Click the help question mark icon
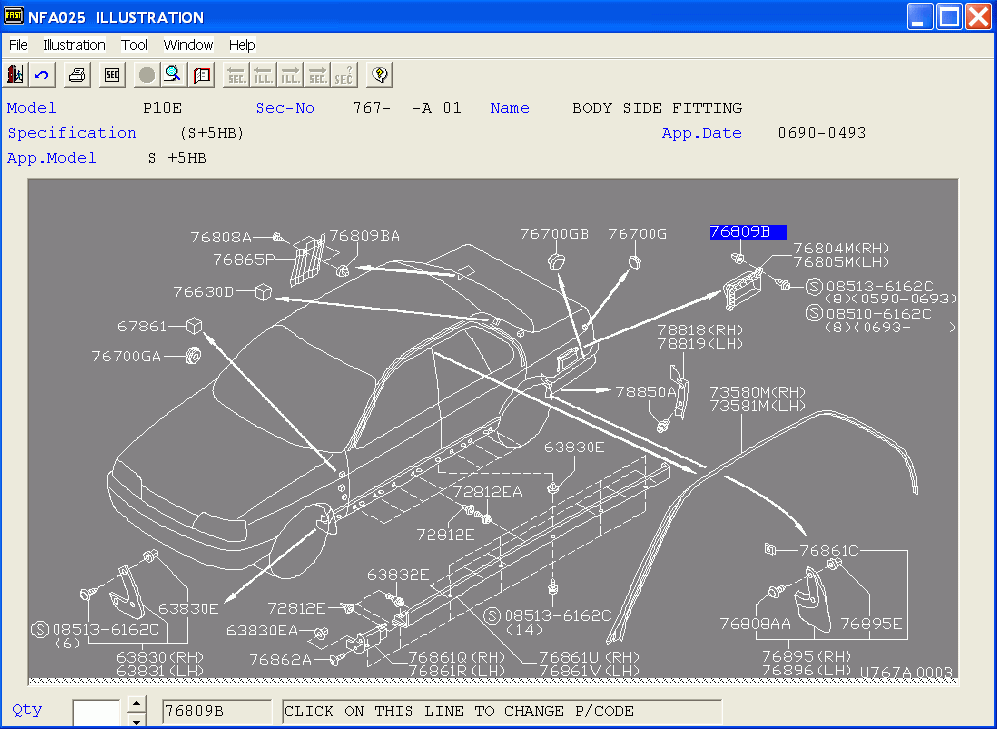 379,75
